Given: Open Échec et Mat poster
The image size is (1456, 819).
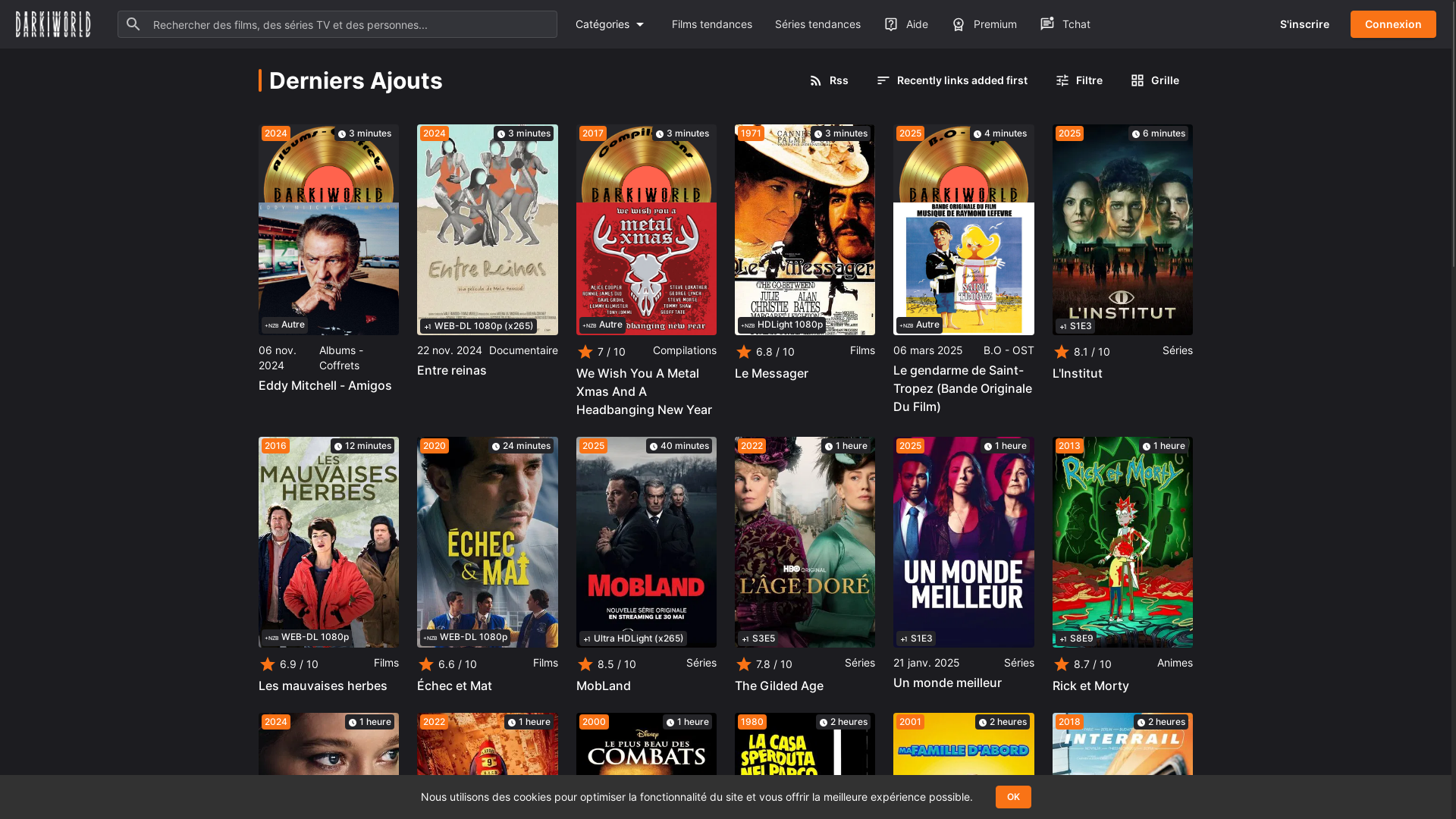Looking at the screenshot, I should pos(488,542).
